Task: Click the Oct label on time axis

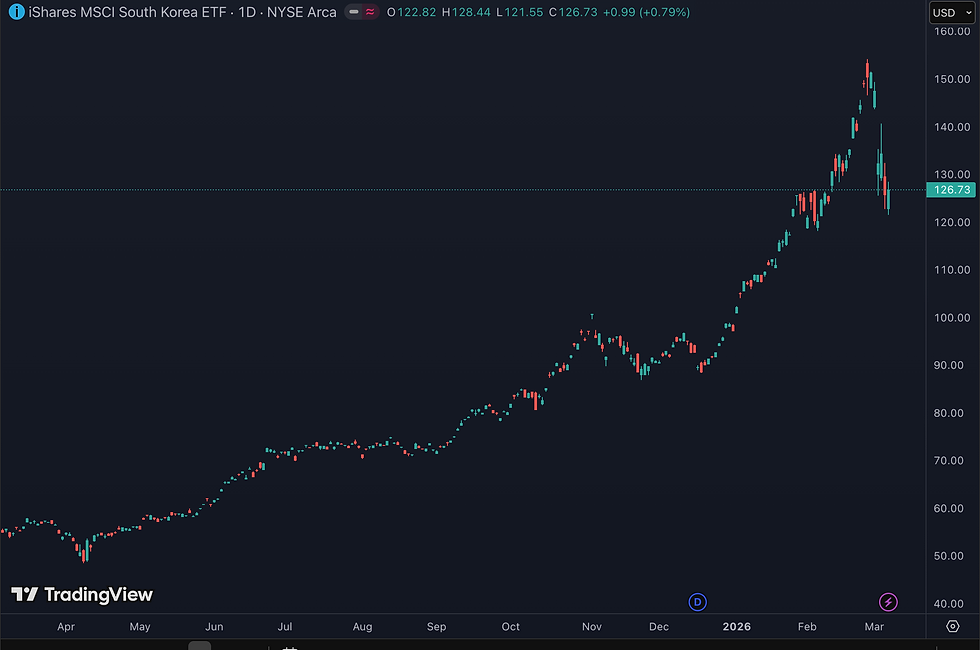Action: tap(511, 627)
